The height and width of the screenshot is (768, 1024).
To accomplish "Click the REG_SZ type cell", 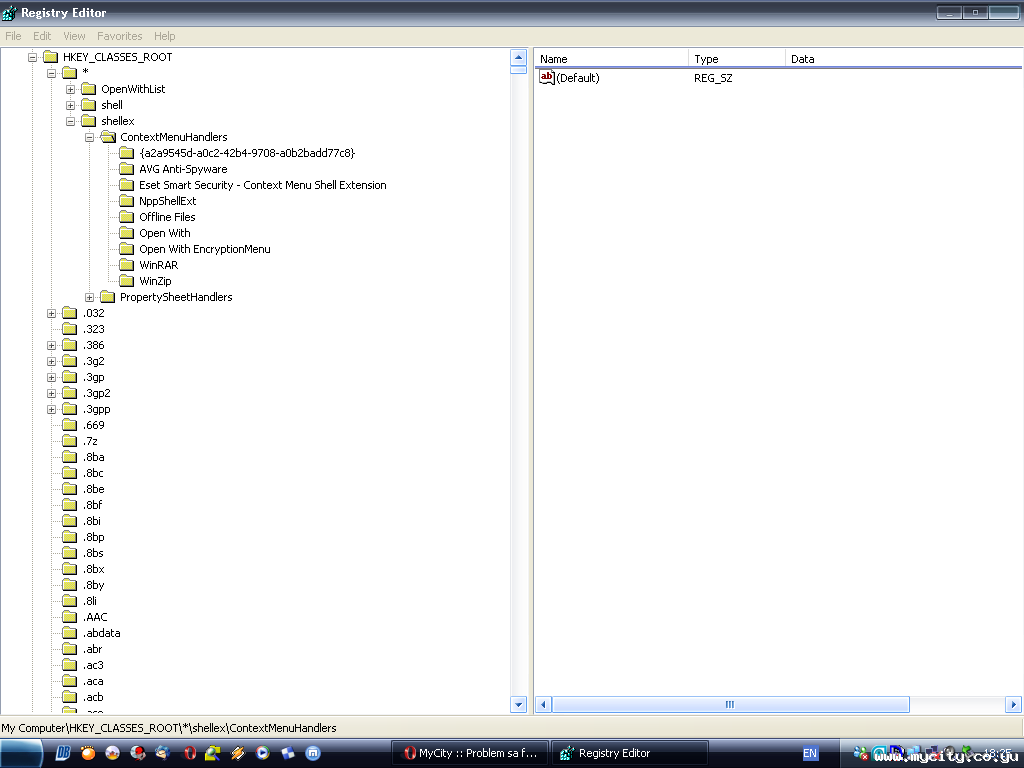I will [713, 78].
